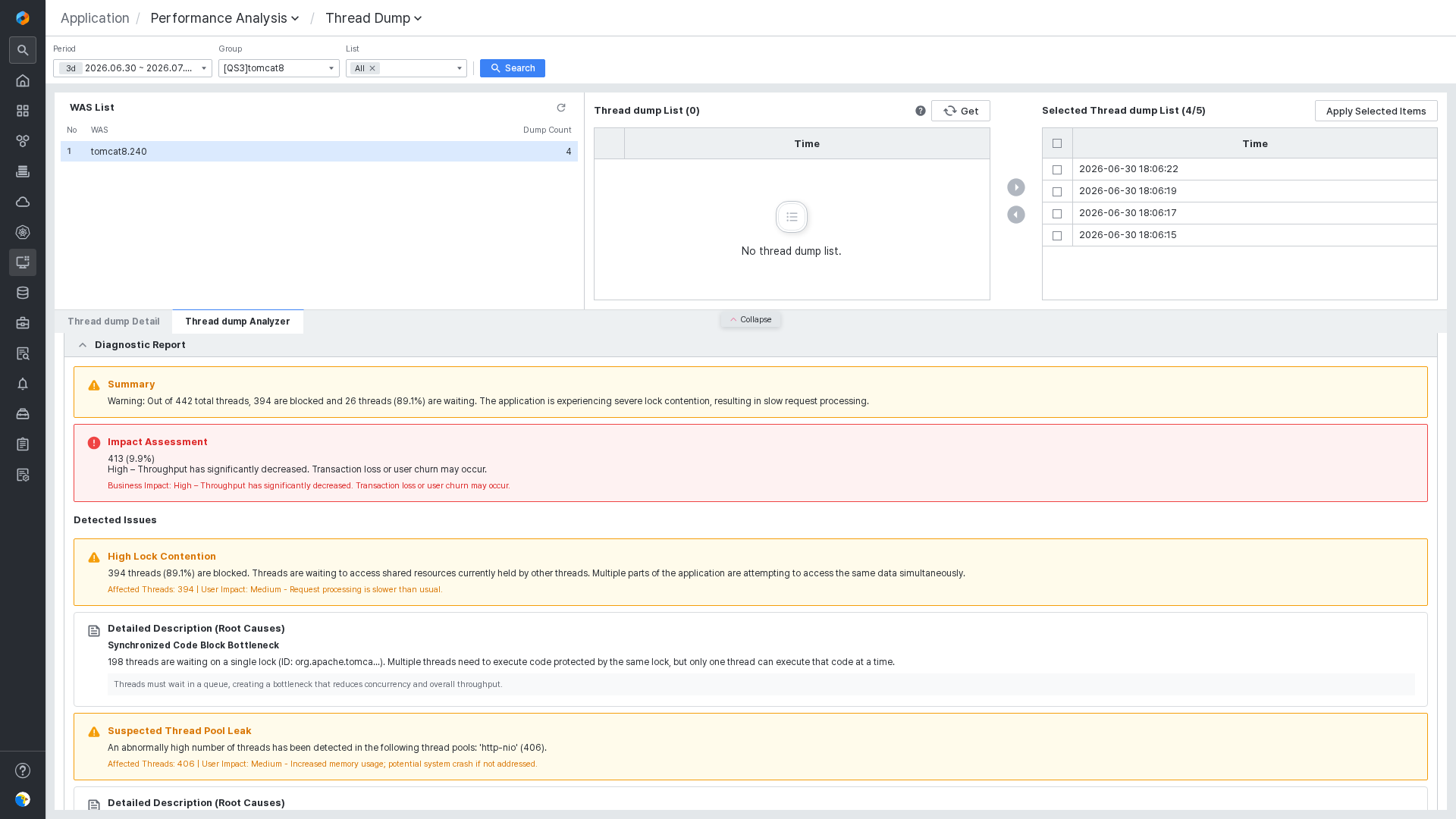1456x819 pixels.
Task: Toggle the select-all checkbox in the Selected Thread dump list
Action: [x=1057, y=143]
